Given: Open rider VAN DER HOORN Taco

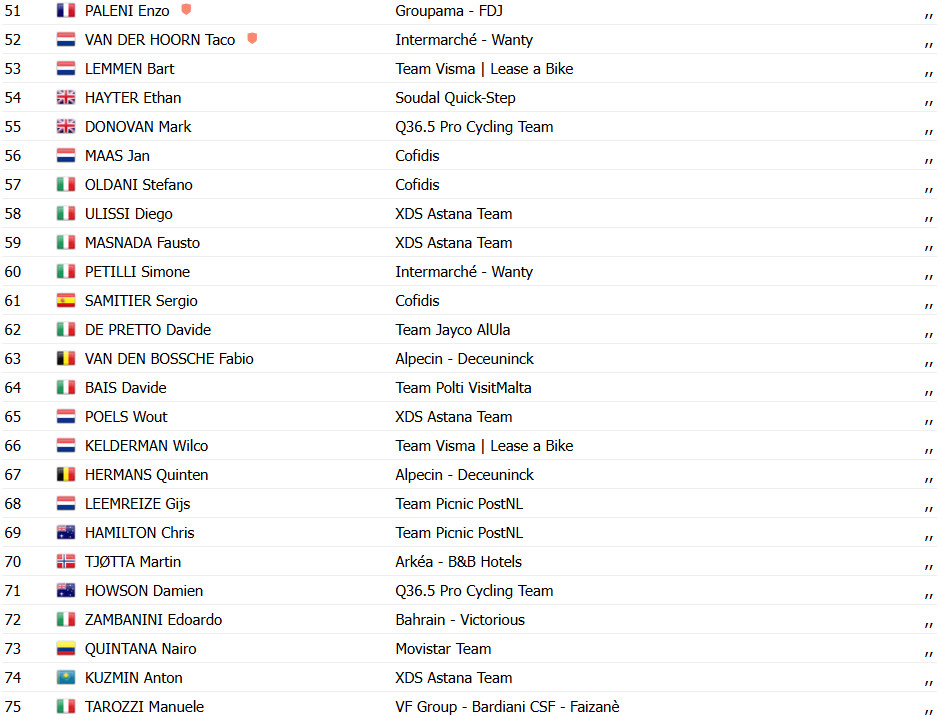Looking at the screenshot, I should click(160, 40).
